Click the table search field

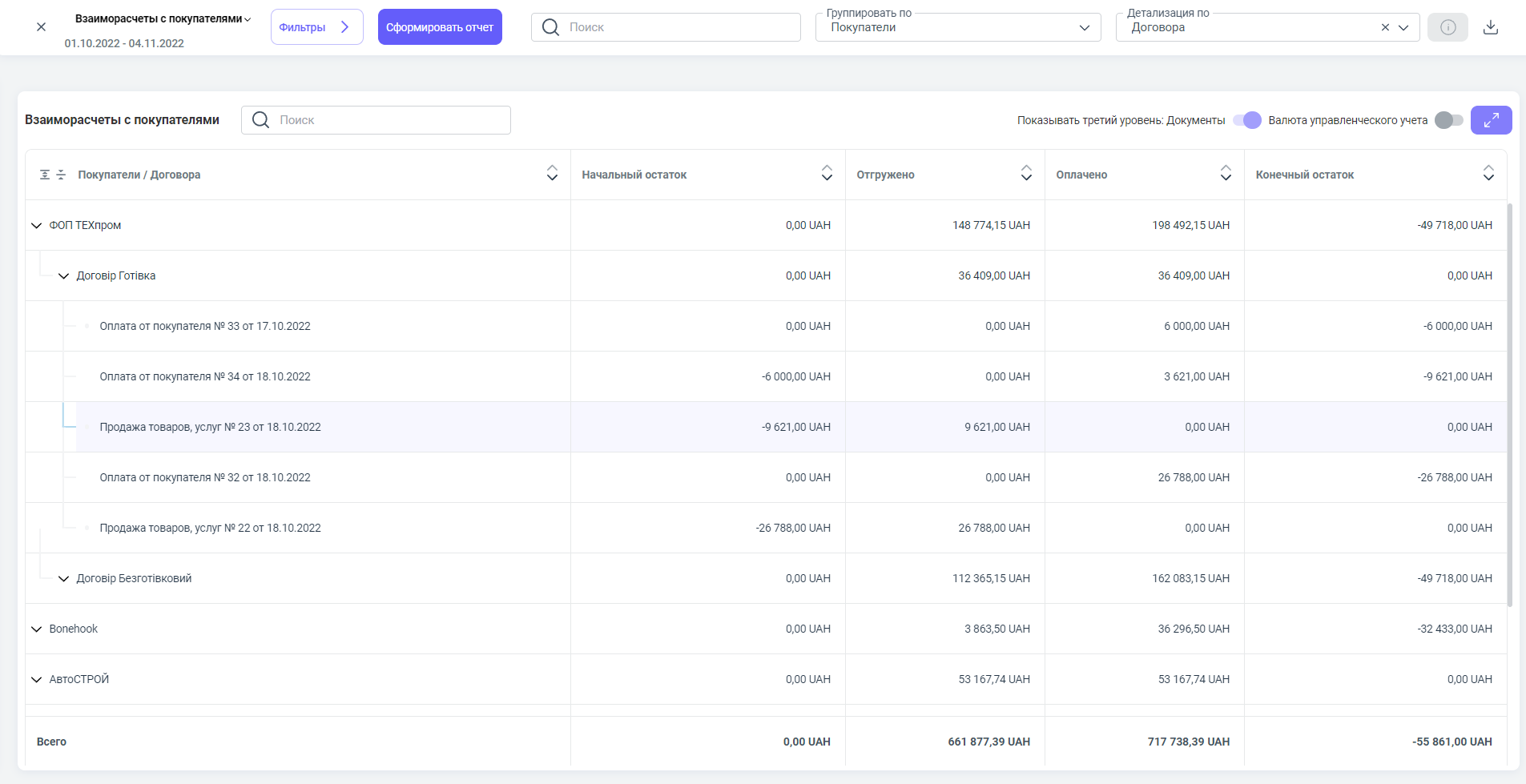pyautogui.click(x=376, y=120)
